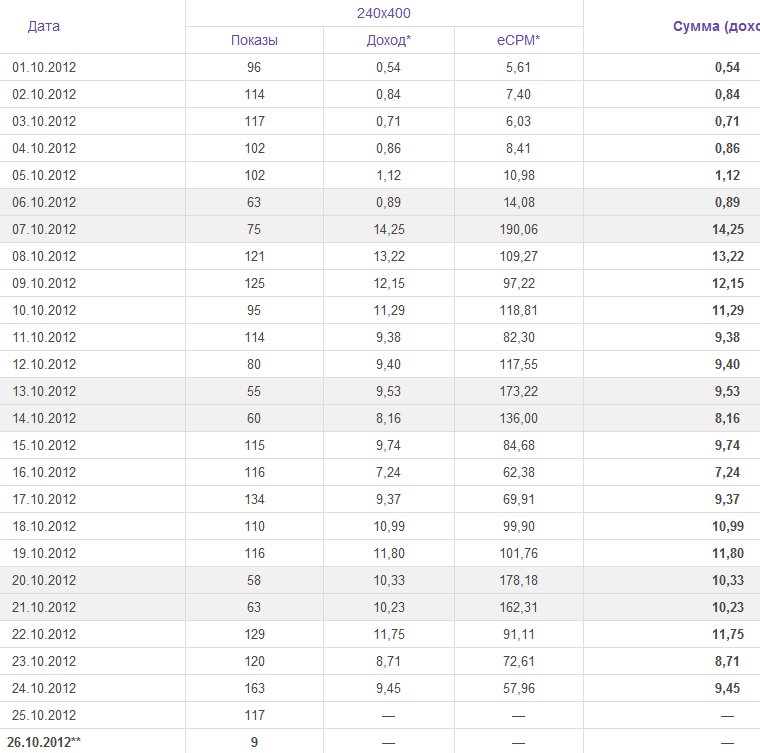Viewport: 760px width, 753px height.
Task: Click the Показы value 163
Action: (x=254, y=688)
